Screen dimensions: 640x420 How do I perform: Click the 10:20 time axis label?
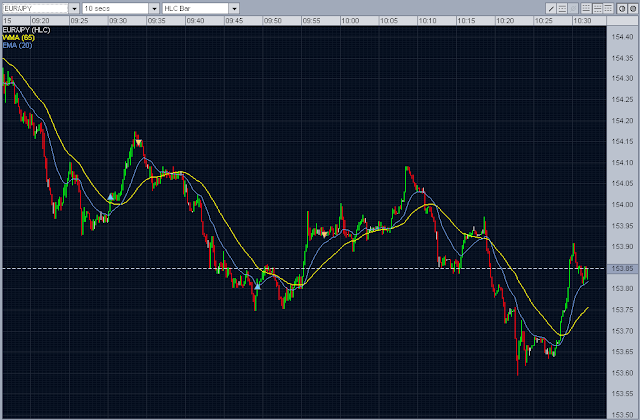coord(505,21)
